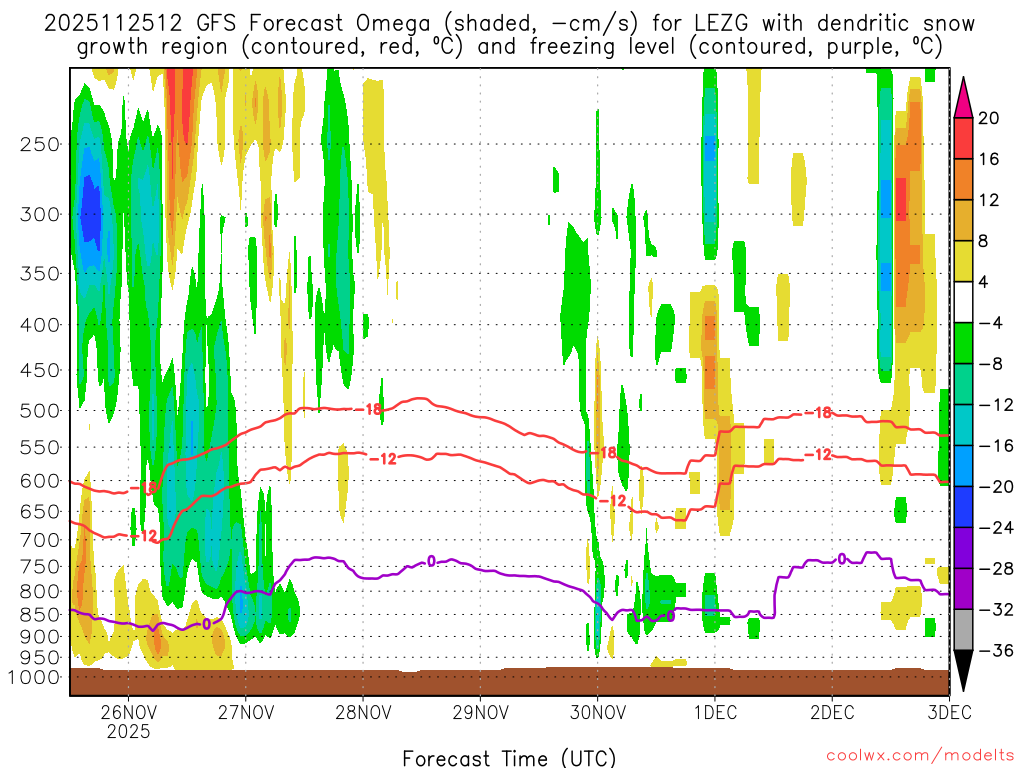
Task: Click the -12 contour label near 2DEC
Action: tap(818, 455)
